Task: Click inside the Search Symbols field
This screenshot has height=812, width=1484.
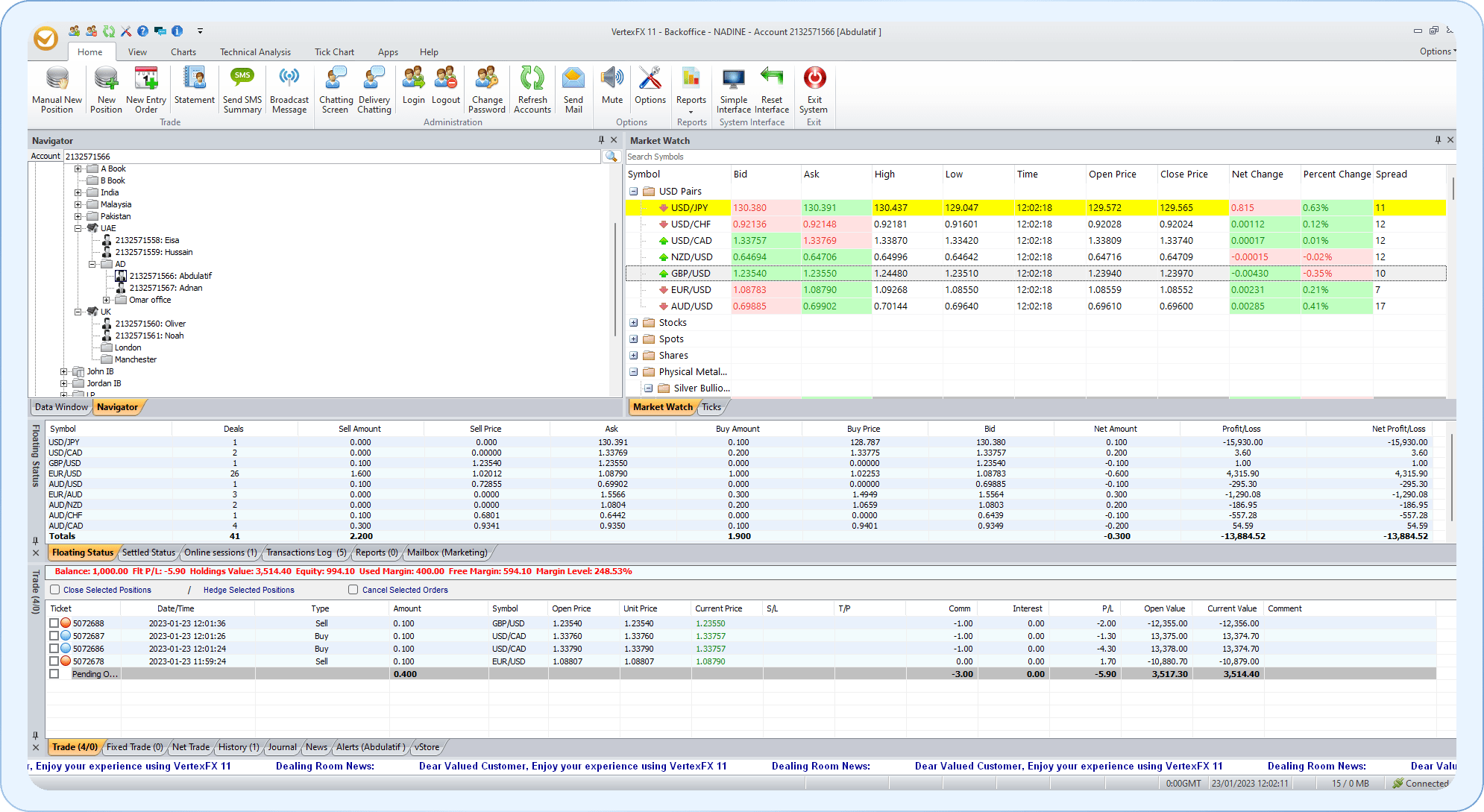Action: click(746, 157)
